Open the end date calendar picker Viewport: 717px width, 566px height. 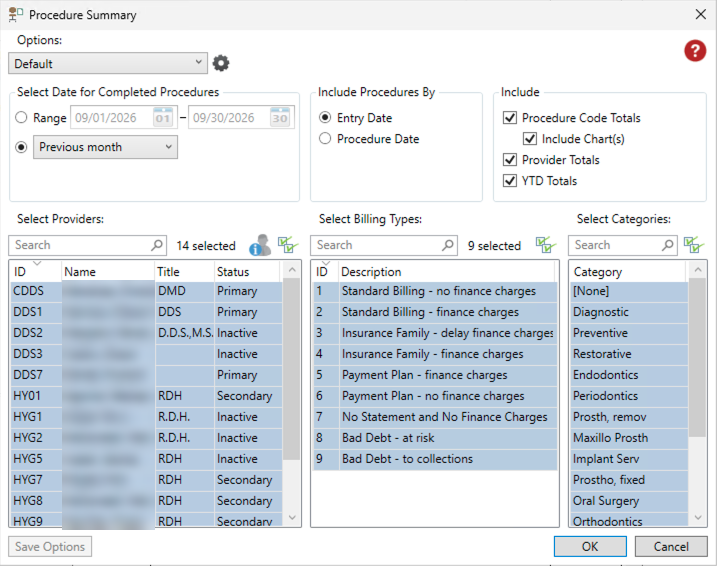[280, 117]
